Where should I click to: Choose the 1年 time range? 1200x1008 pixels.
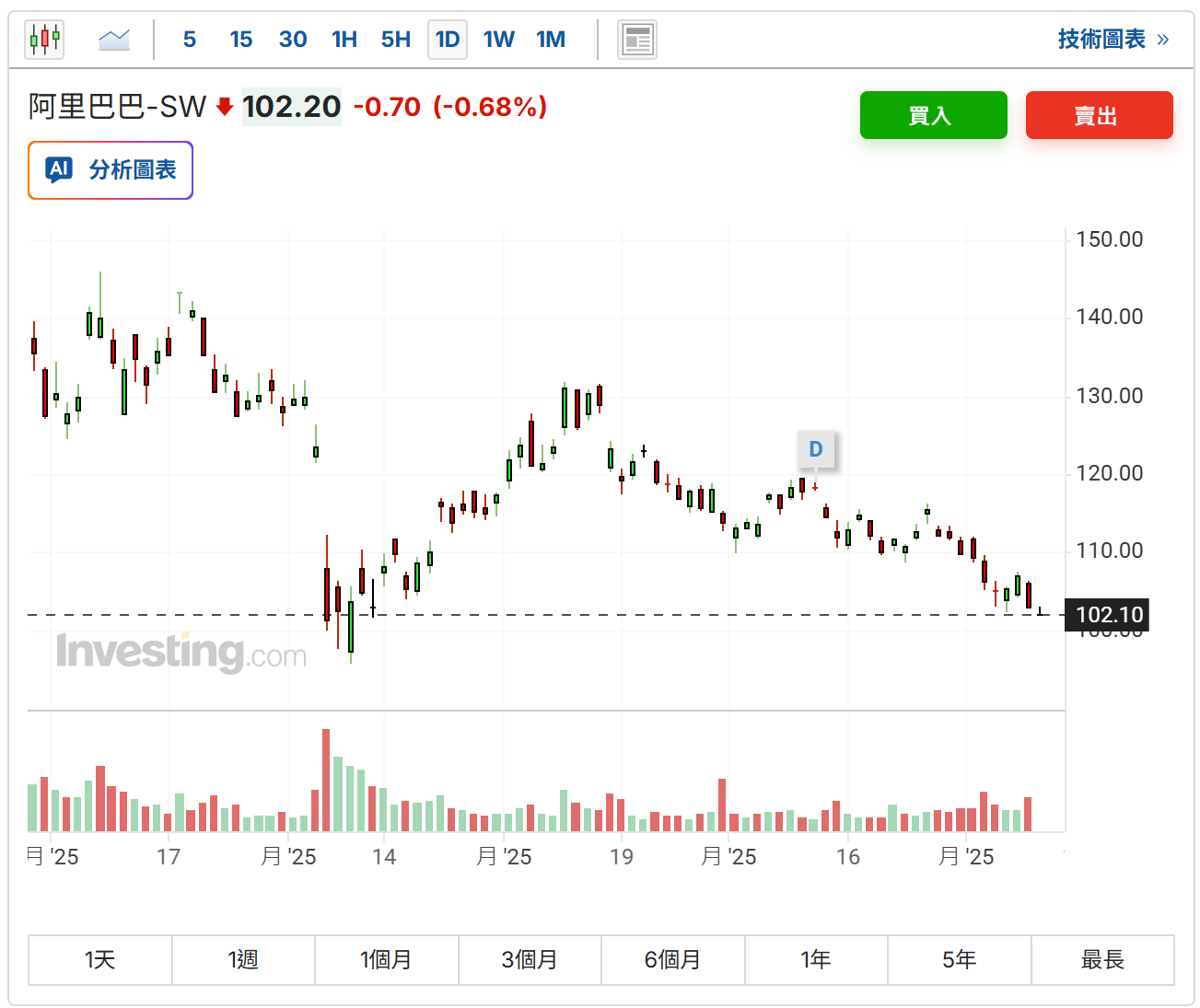pos(816,960)
